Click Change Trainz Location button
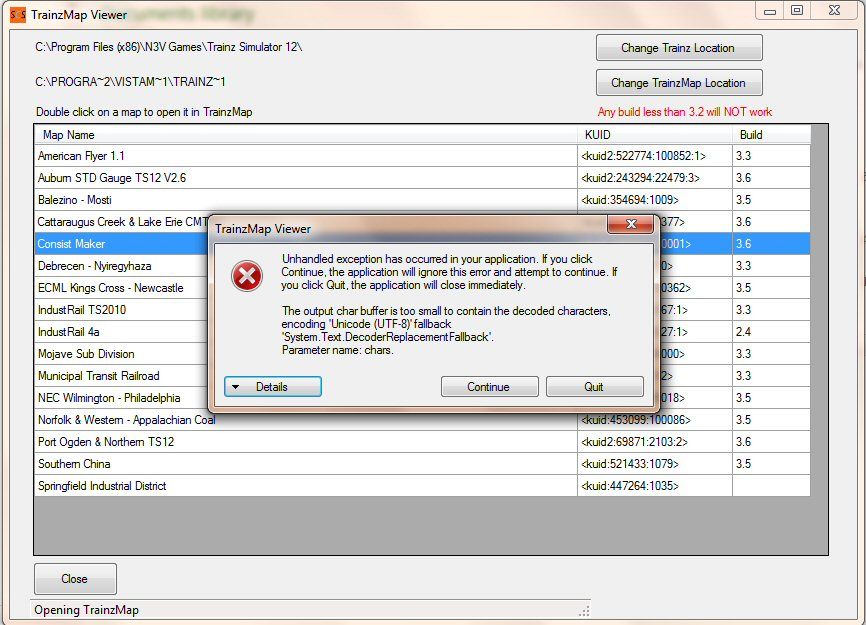866x625 pixels. click(679, 48)
